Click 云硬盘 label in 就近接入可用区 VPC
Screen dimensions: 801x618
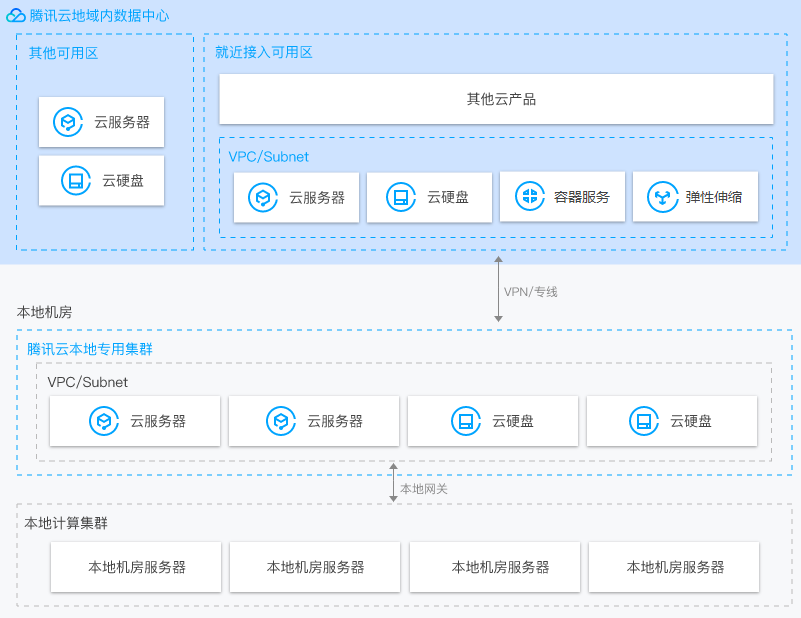coord(448,197)
